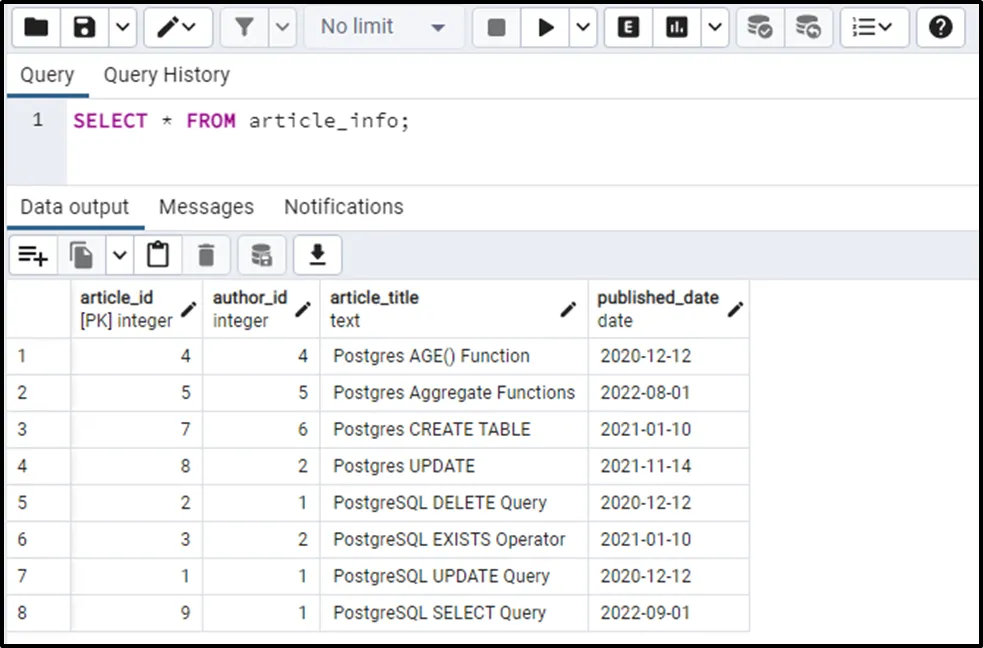Open the query tool Help icon
983x648 pixels.
click(x=940, y=27)
